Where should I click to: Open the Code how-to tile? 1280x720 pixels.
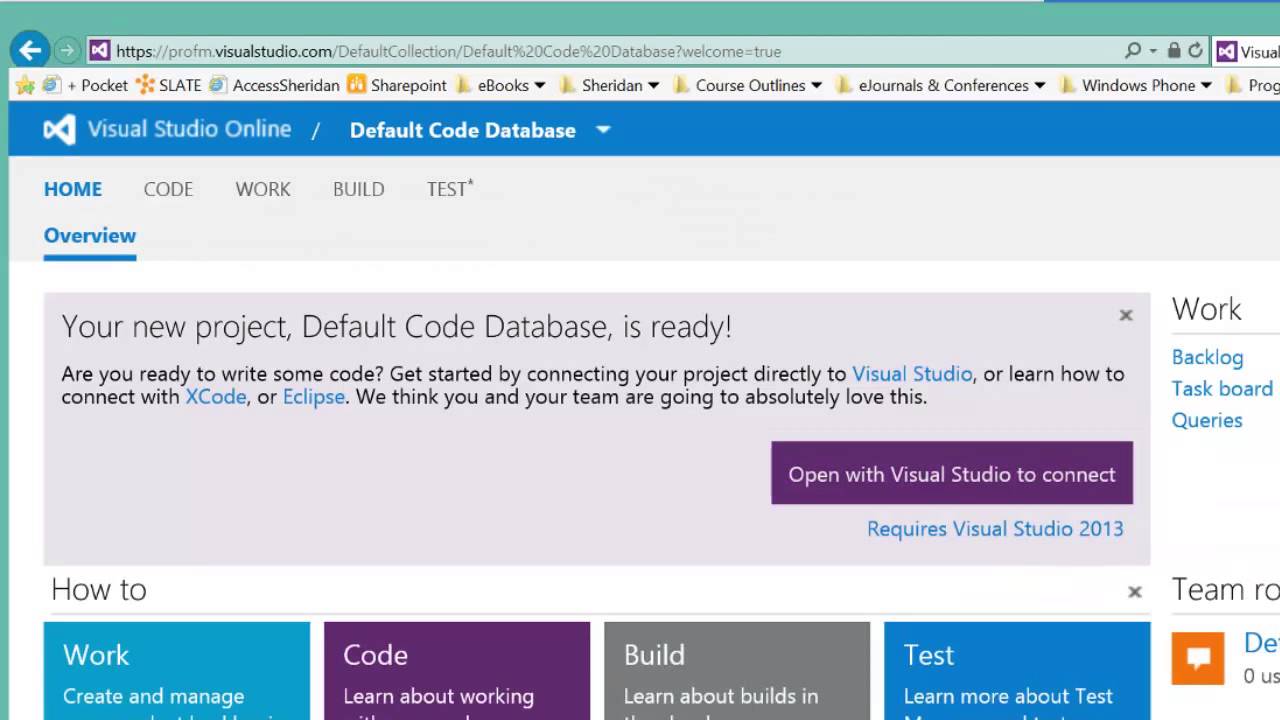point(457,670)
